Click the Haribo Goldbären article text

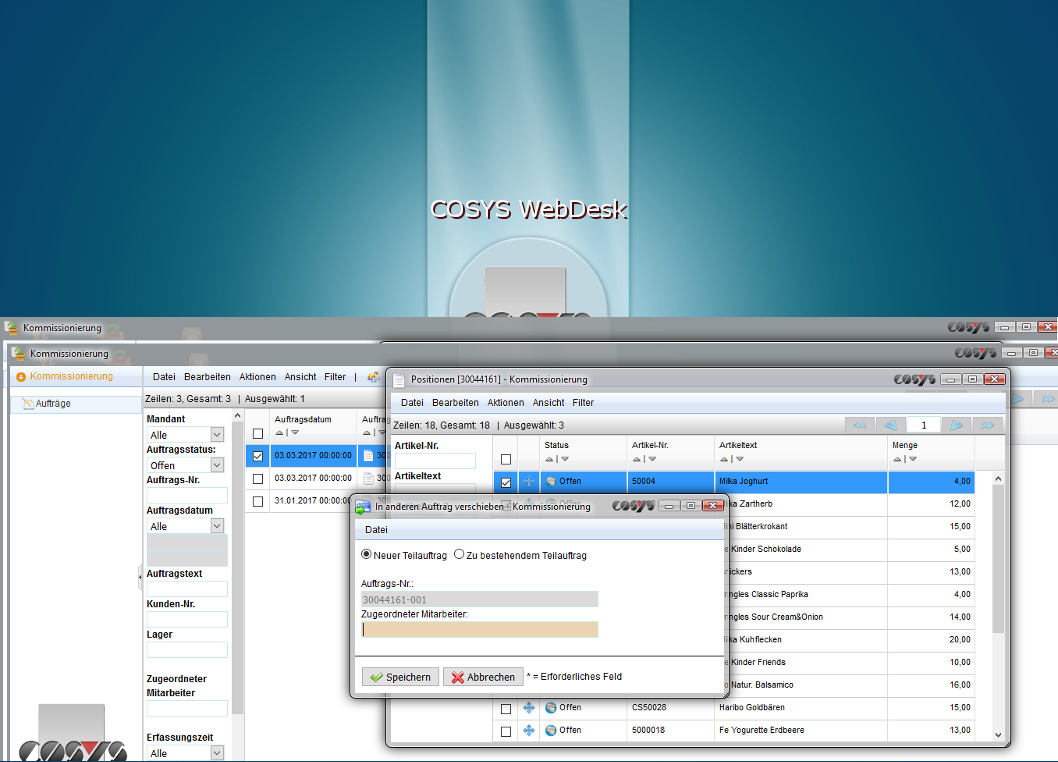(x=752, y=707)
